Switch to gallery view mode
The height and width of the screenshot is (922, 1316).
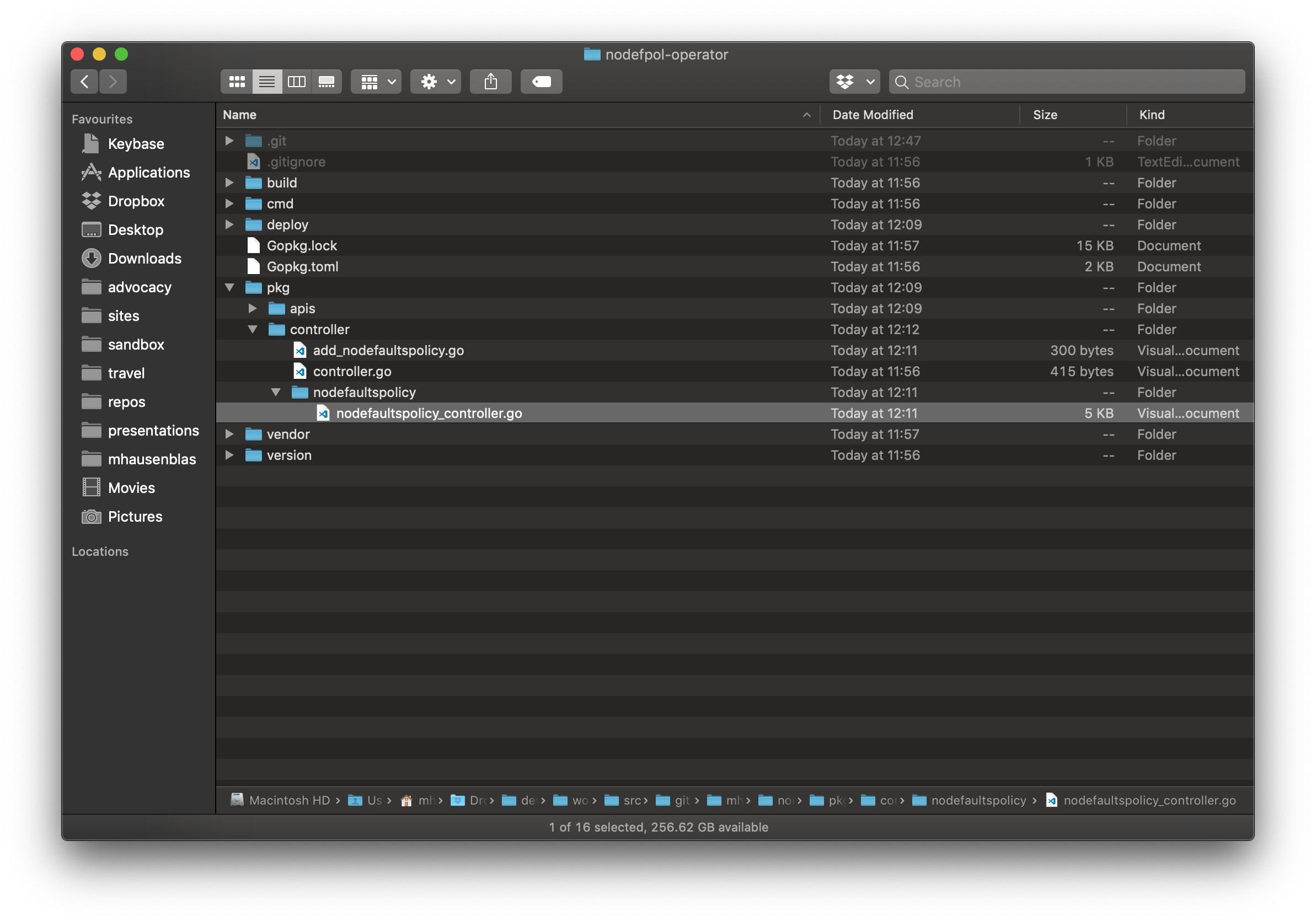click(326, 82)
